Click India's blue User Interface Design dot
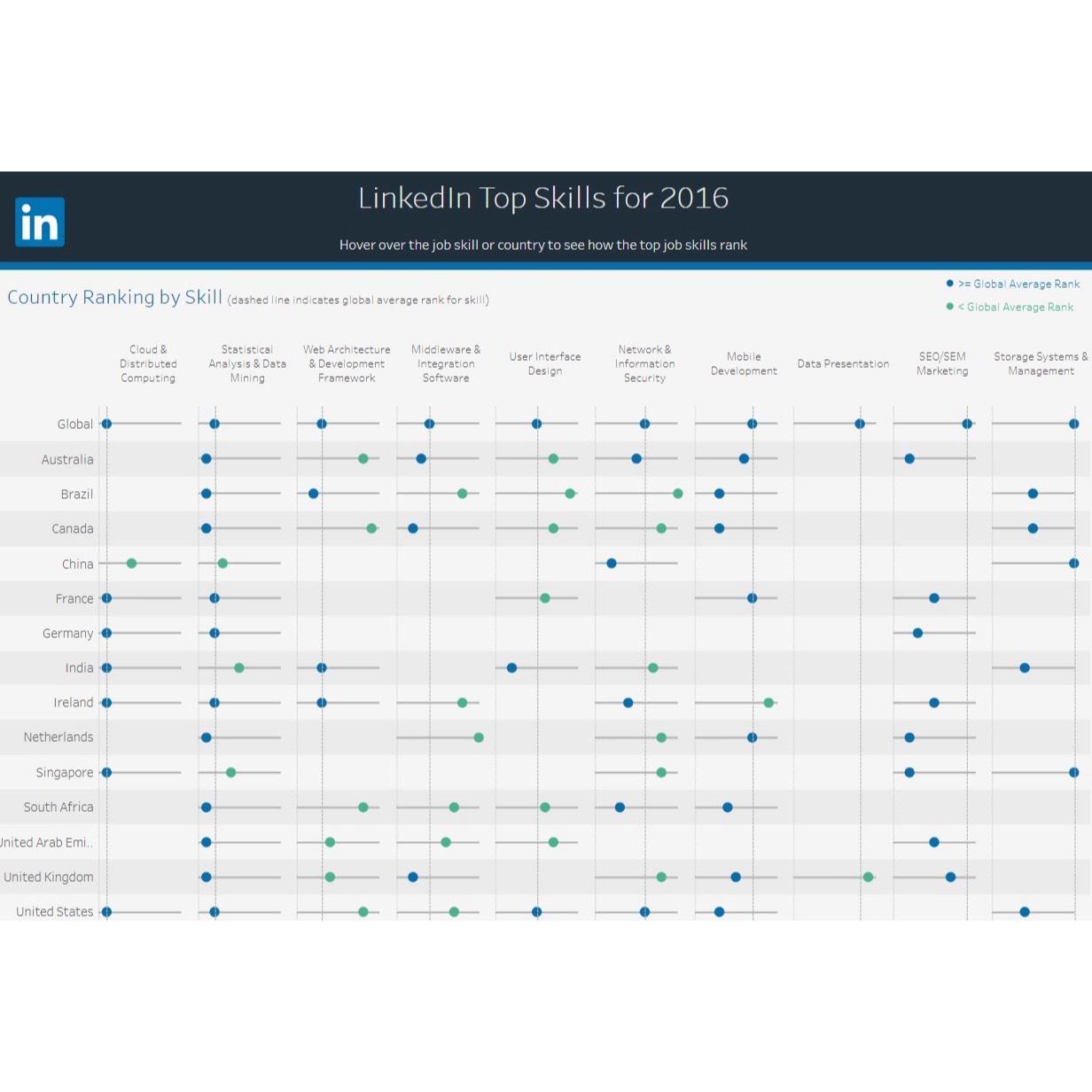 (x=511, y=668)
